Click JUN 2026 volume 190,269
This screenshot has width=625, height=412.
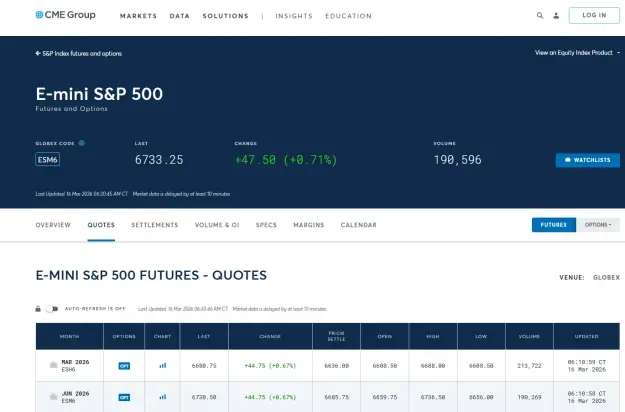[529, 397]
